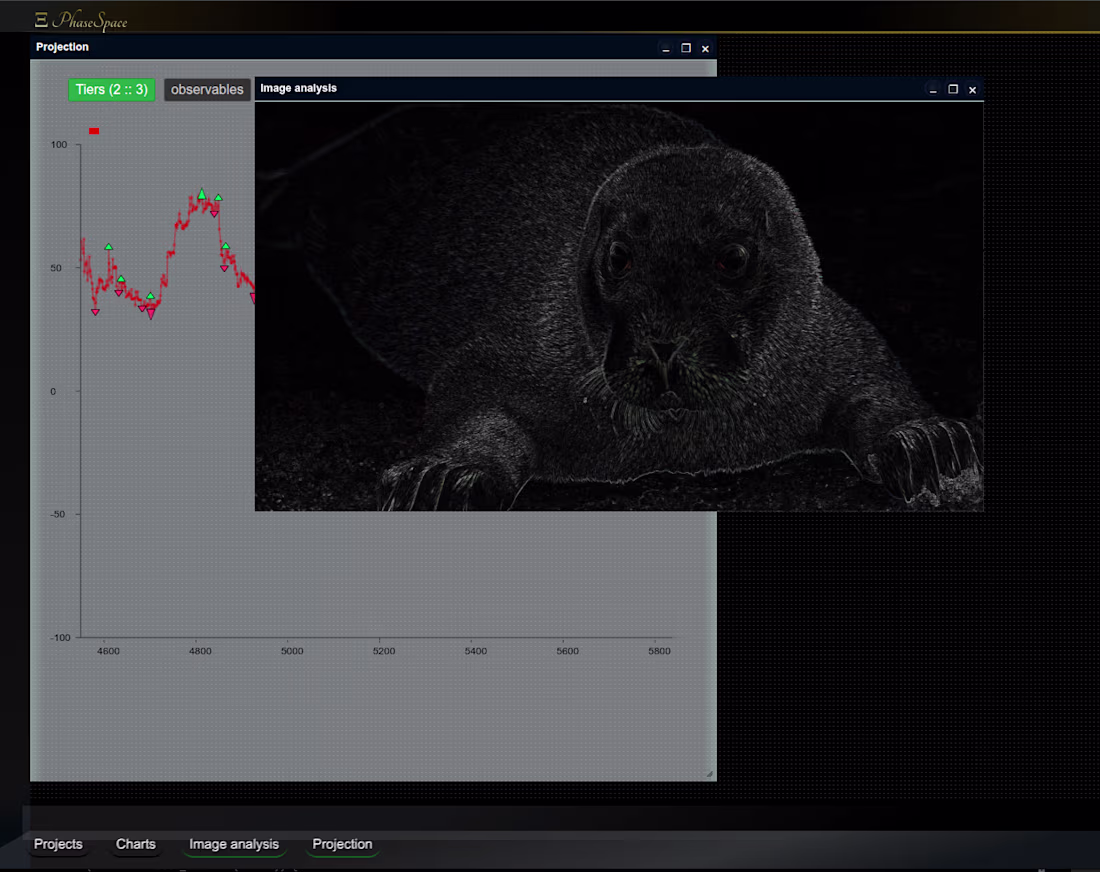Grab the Projection window resize handle
The width and height of the screenshot is (1100, 872).
point(709,774)
